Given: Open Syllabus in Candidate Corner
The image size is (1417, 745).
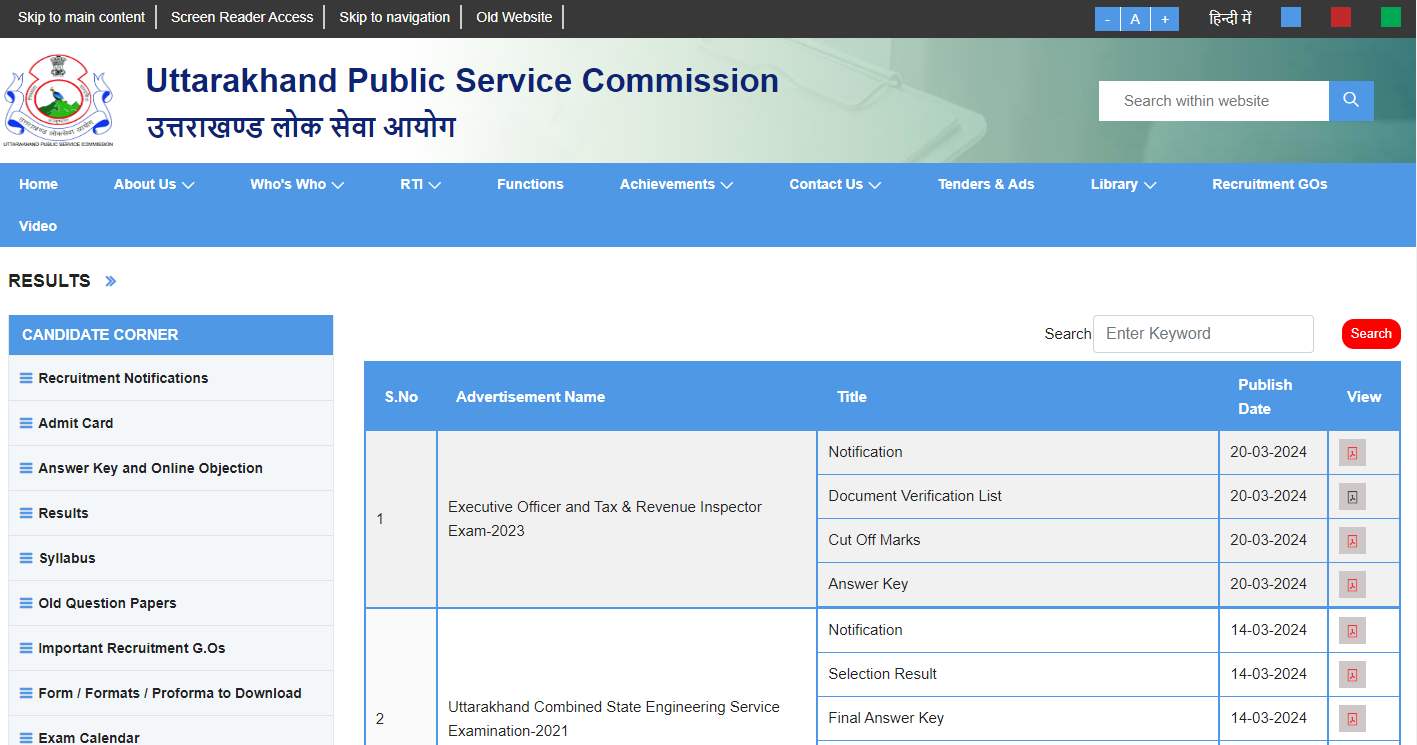Looking at the screenshot, I should coord(67,558).
